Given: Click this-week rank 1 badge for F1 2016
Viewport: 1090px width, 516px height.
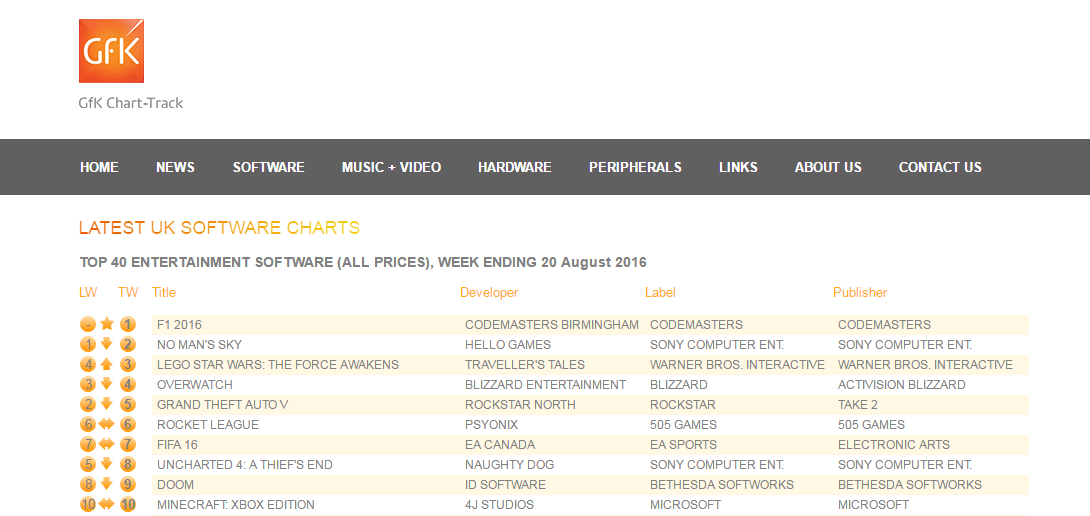Looking at the screenshot, I should [127, 324].
